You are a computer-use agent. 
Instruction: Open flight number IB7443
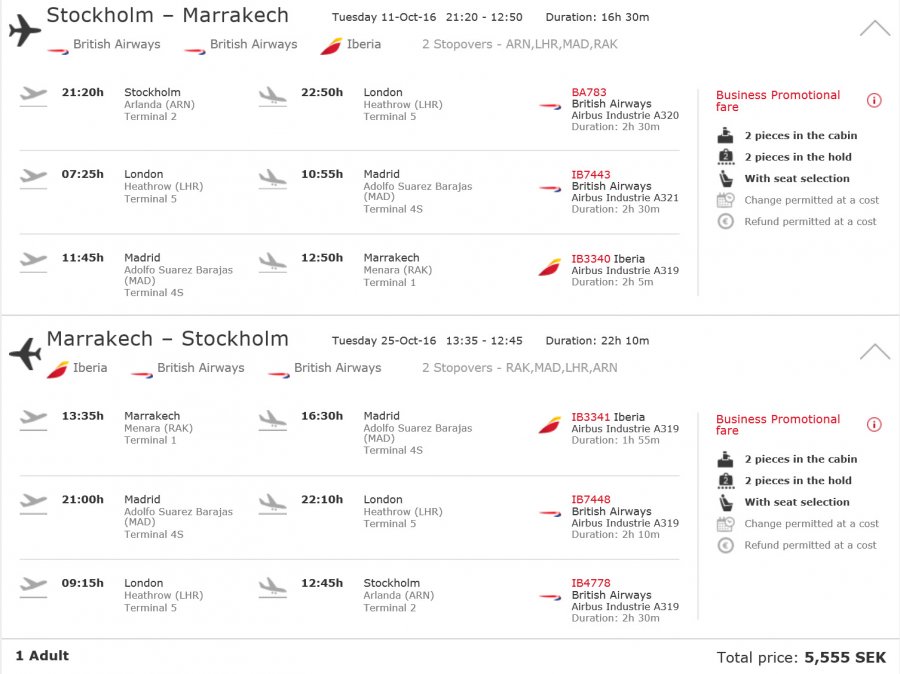coord(591,175)
